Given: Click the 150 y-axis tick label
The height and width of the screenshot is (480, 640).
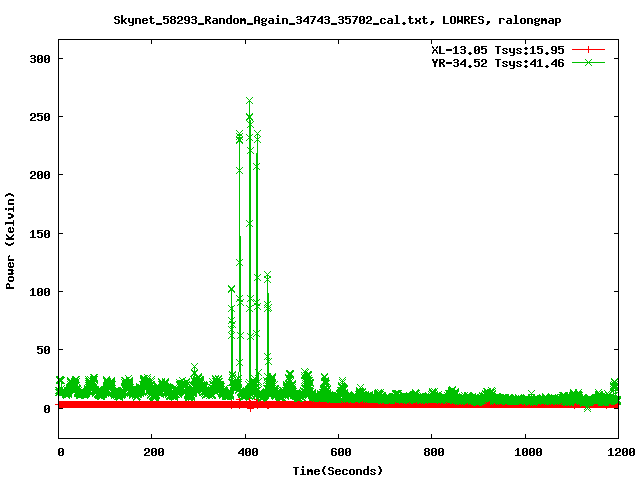Looking at the screenshot, I should coord(40,234).
